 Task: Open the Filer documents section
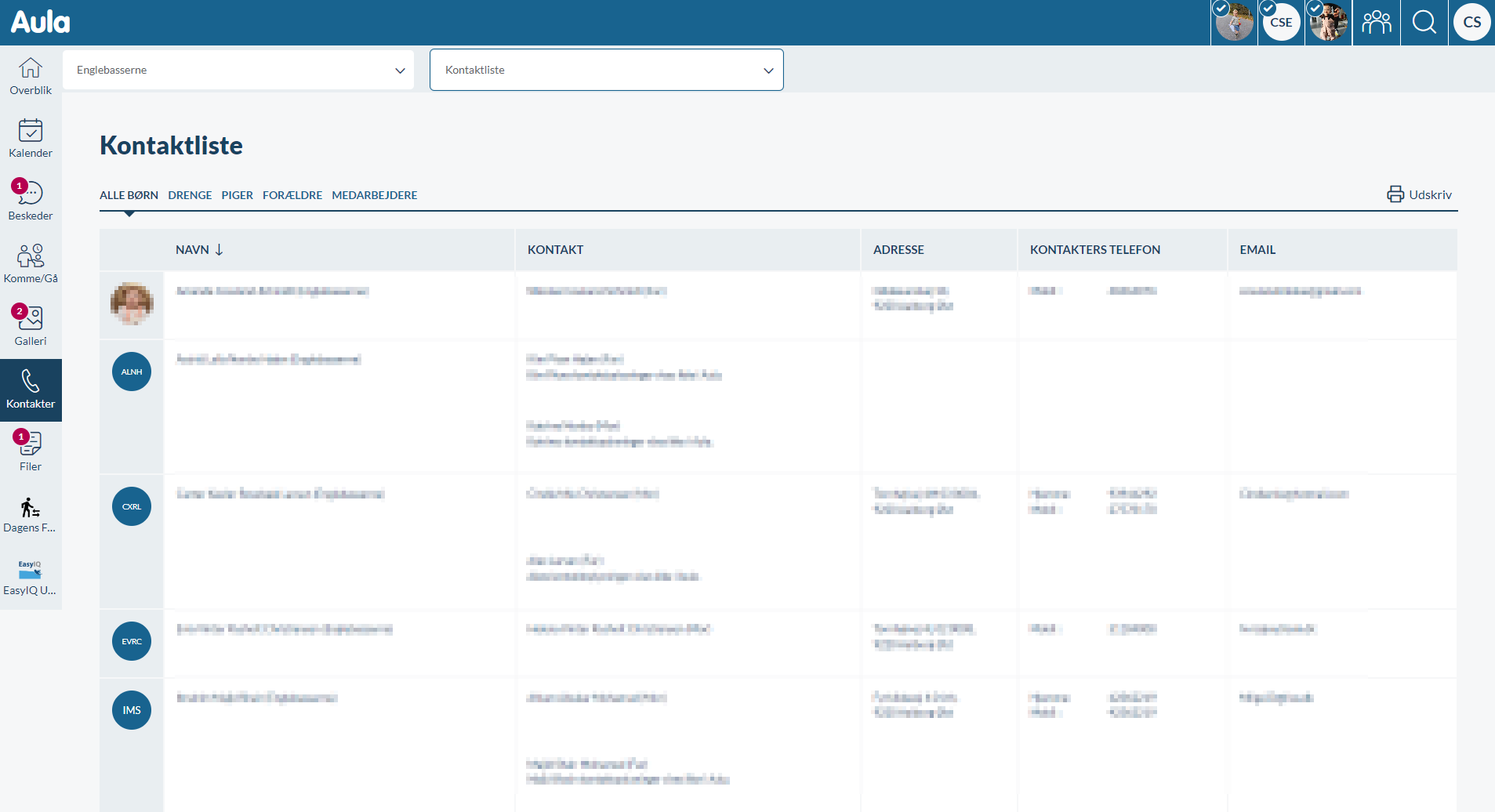pyautogui.click(x=31, y=453)
